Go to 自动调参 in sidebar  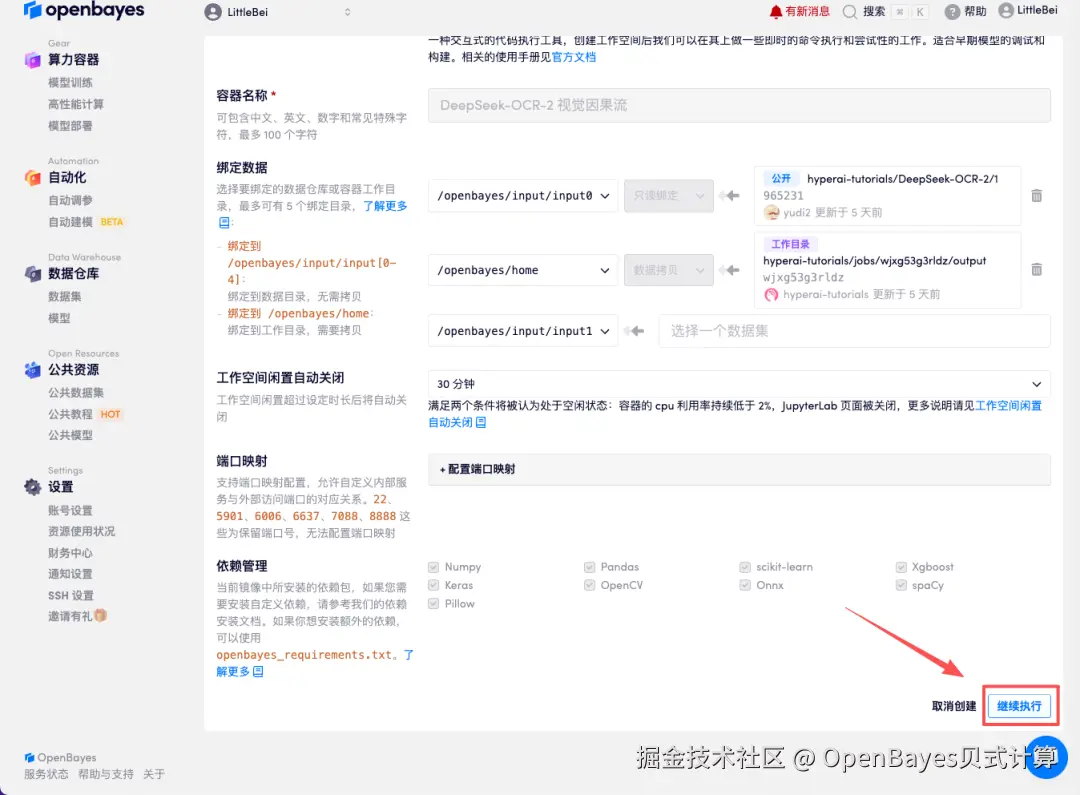tap(70, 200)
